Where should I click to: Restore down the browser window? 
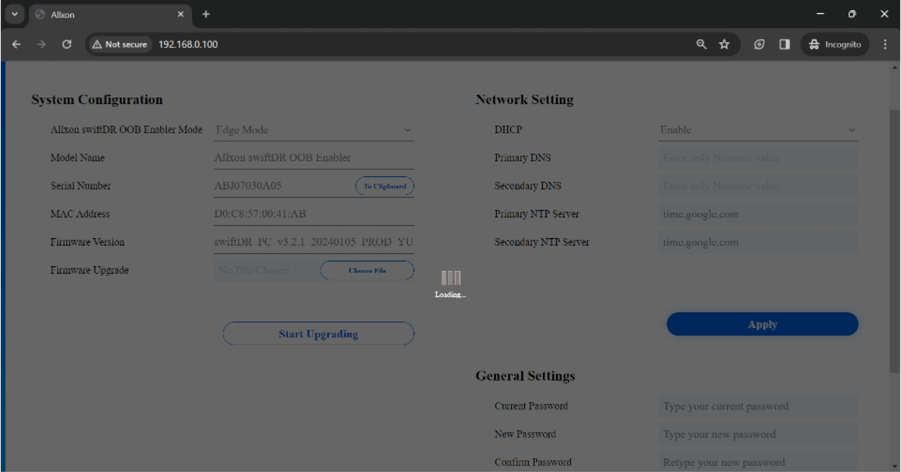[x=852, y=14]
